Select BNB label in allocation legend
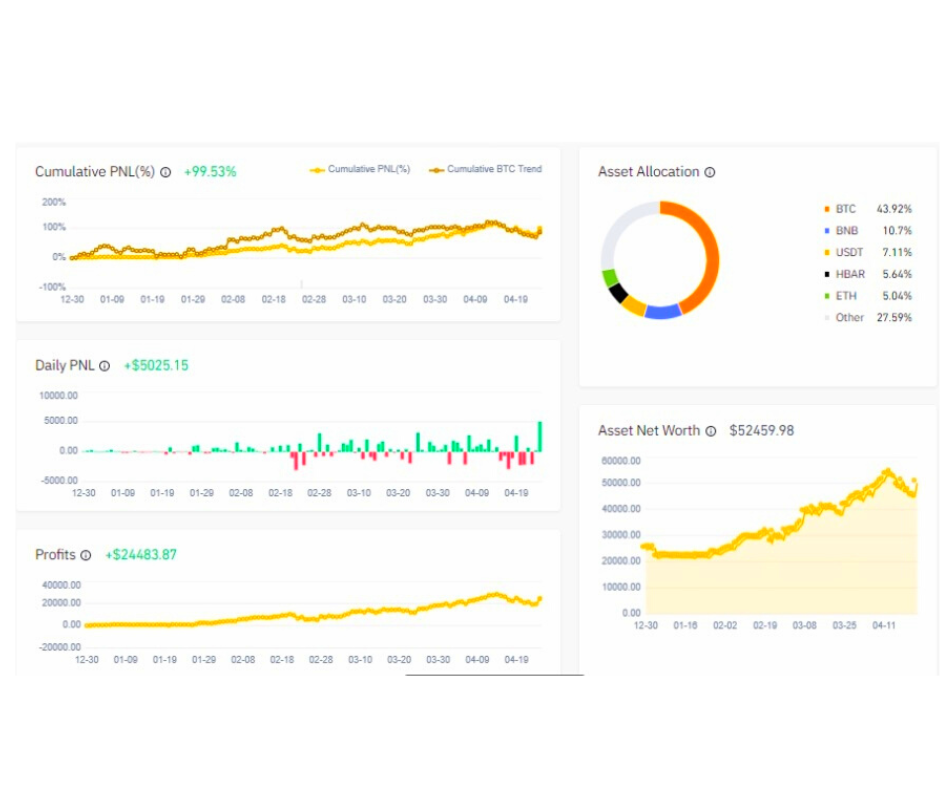This screenshot has height=788, width=940. (846, 231)
